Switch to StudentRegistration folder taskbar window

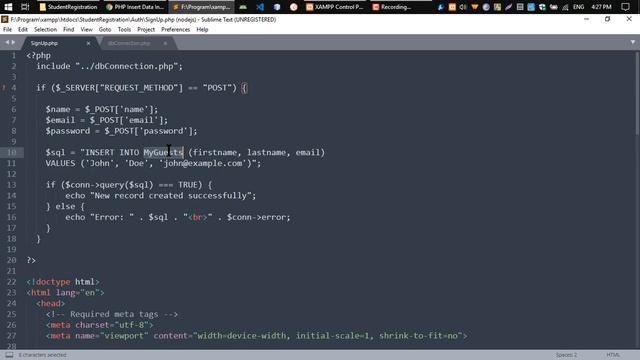(69, 7)
